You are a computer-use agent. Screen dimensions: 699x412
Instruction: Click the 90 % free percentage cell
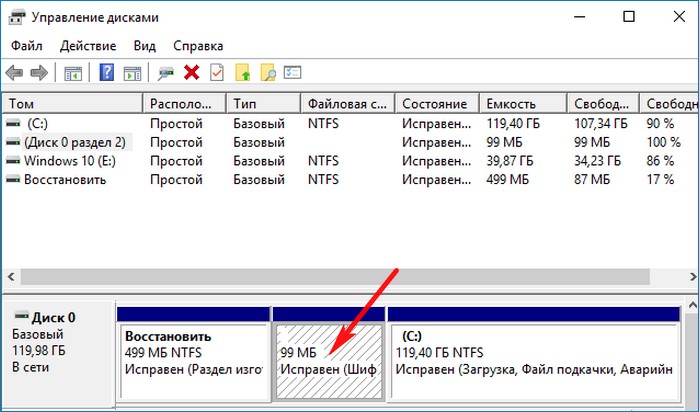(660, 124)
